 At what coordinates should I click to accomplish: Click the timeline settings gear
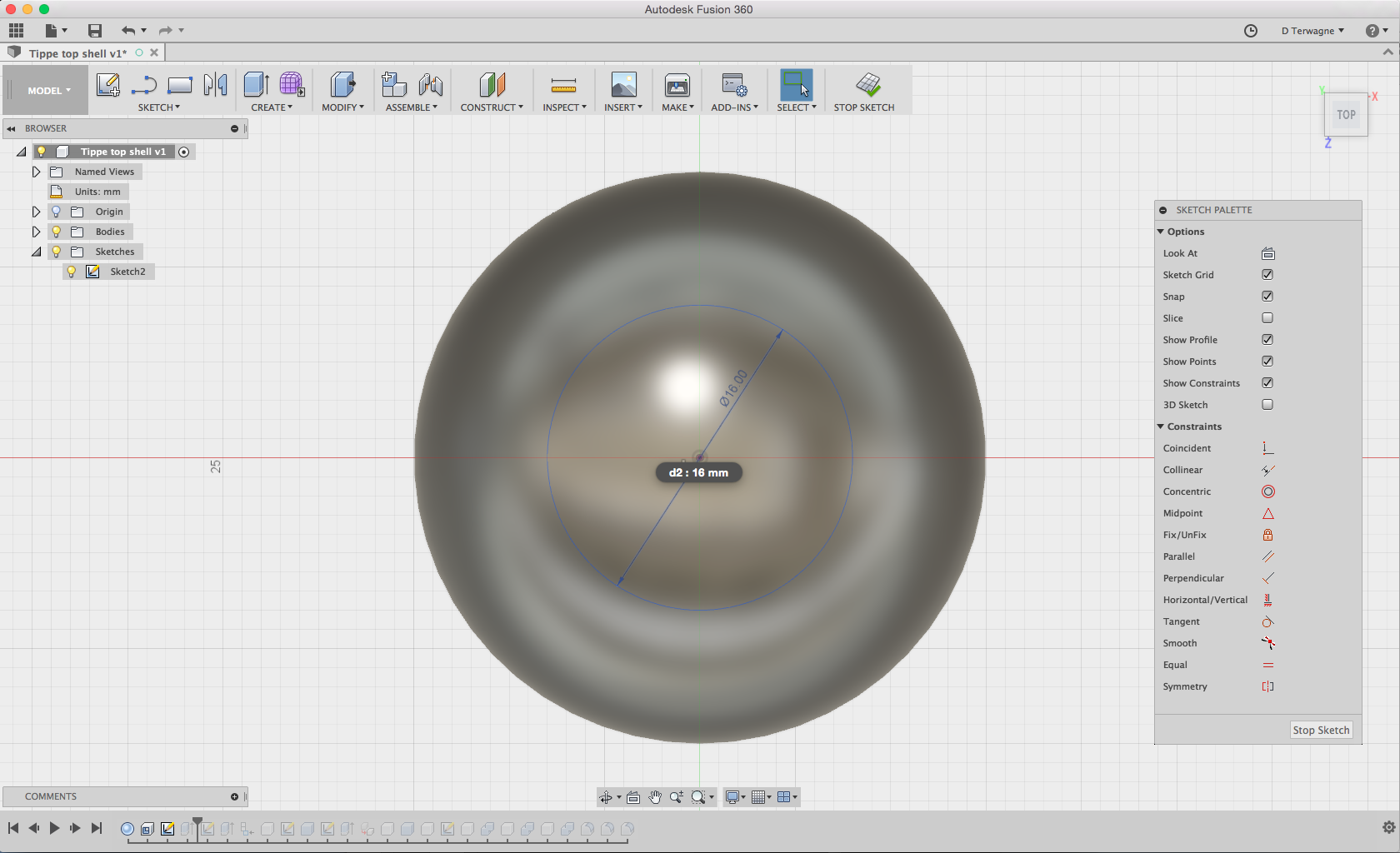[1388, 827]
